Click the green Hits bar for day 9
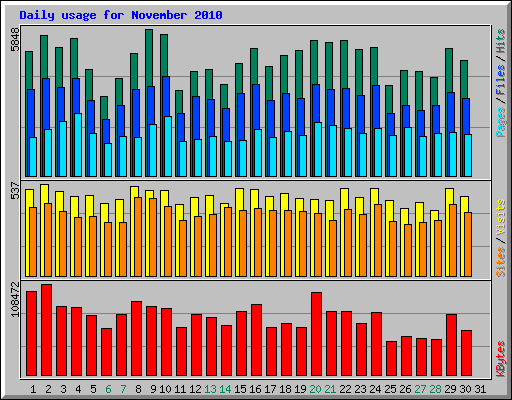Screen dimensions: 512x400 pos(149,57)
